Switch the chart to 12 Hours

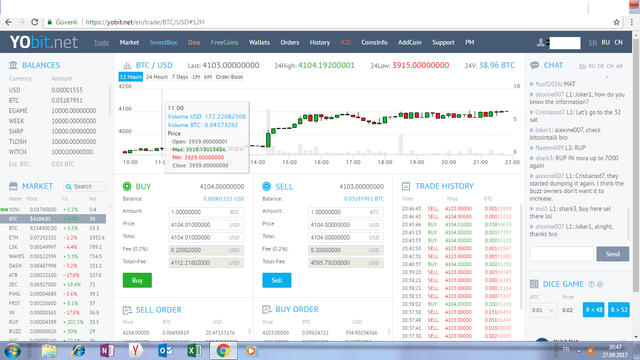[x=131, y=77]
